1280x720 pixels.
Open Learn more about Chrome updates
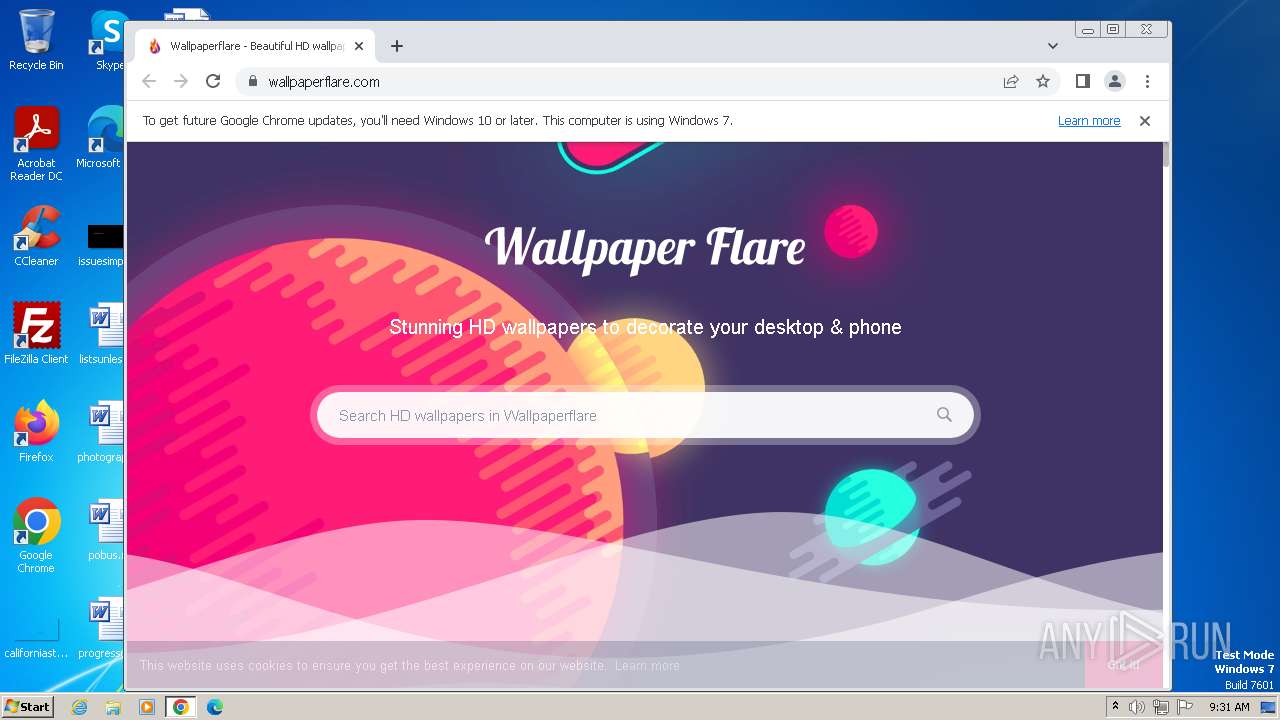pos(1089,121)
